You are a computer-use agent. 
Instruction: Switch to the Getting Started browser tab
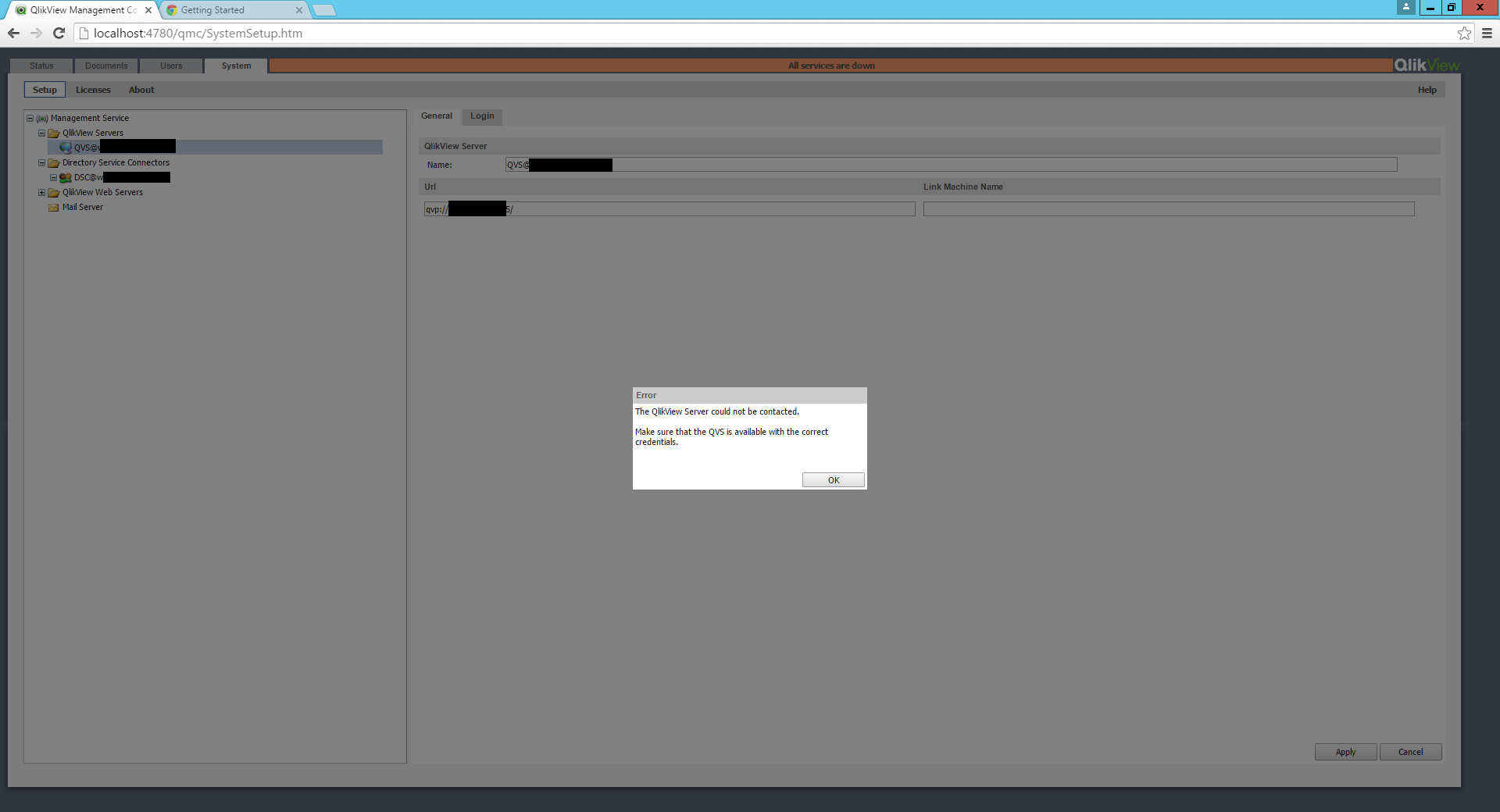pyautogui.click(x=234, y=10)
